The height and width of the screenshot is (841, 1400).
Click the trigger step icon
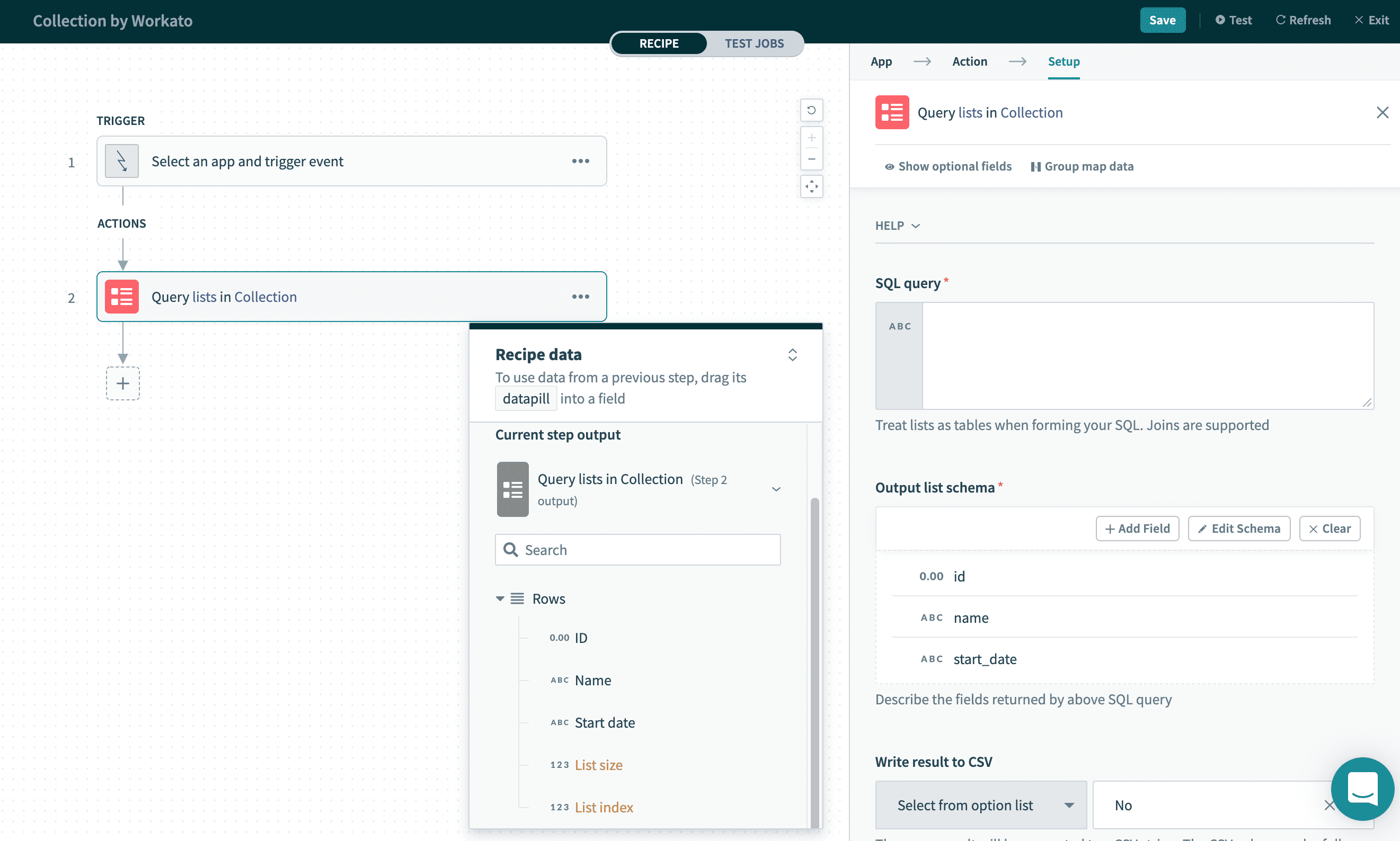click(x=121, y=160)
